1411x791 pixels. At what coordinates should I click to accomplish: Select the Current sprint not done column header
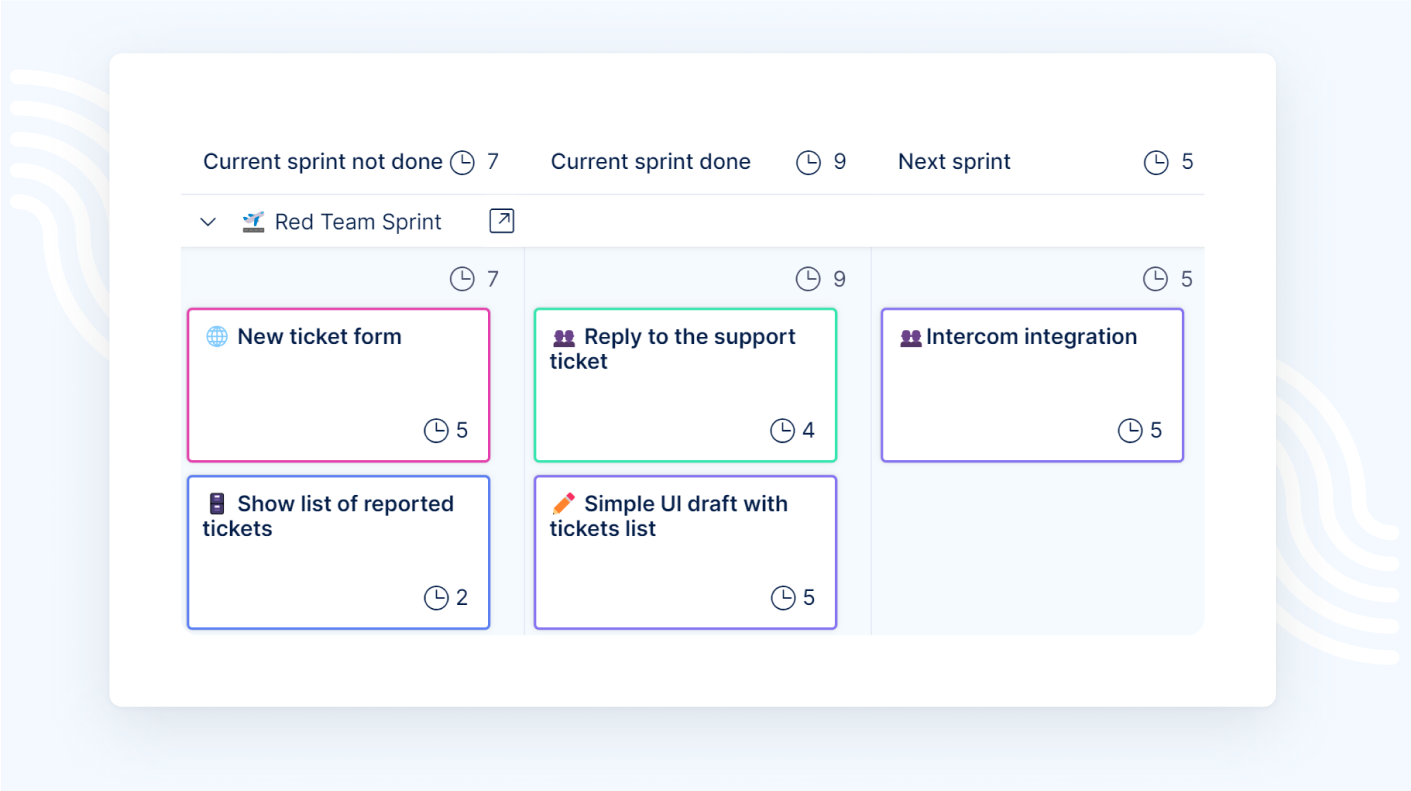322,162
